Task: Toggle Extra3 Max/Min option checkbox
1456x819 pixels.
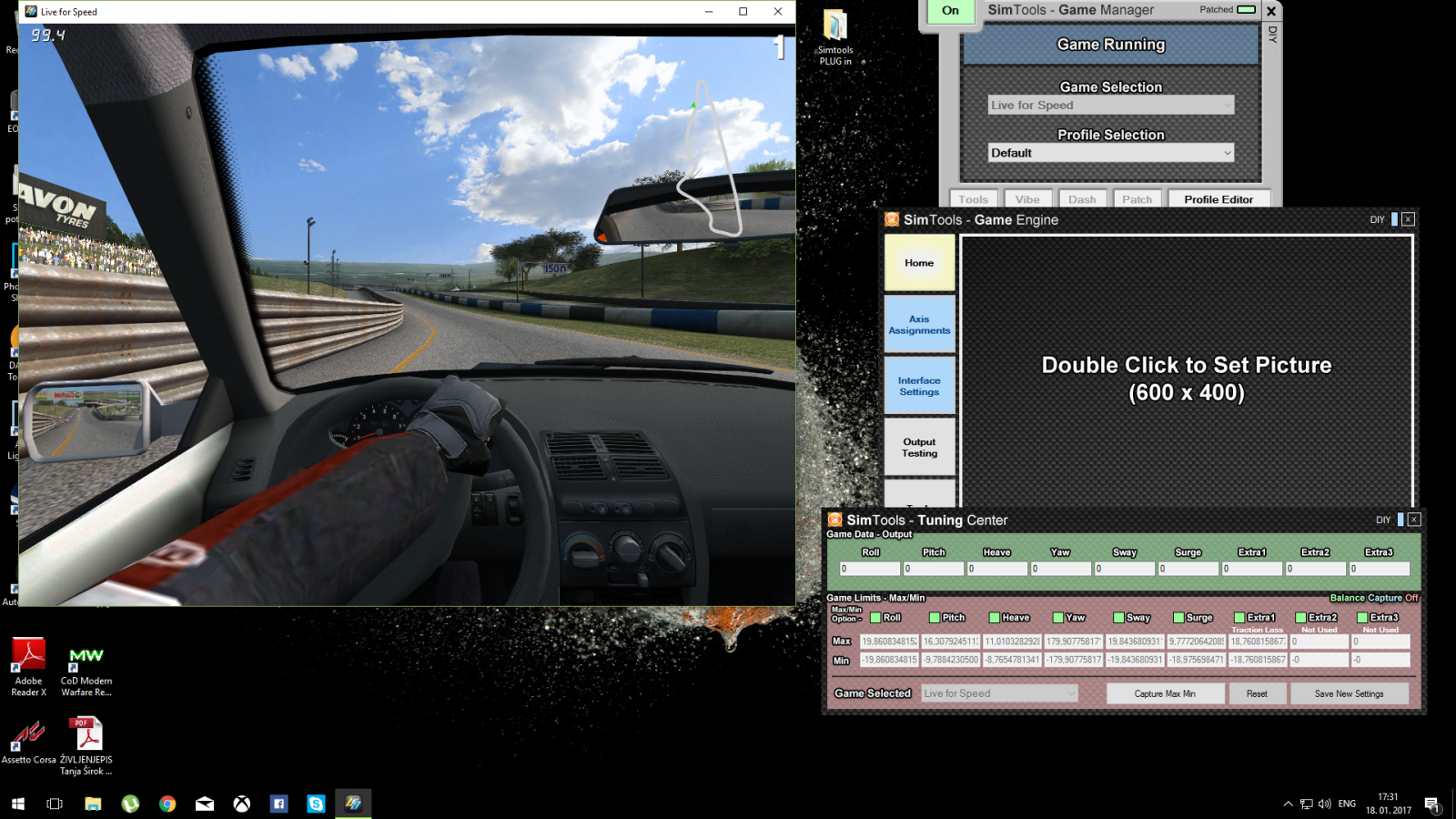Action: tap(1362, 618)
